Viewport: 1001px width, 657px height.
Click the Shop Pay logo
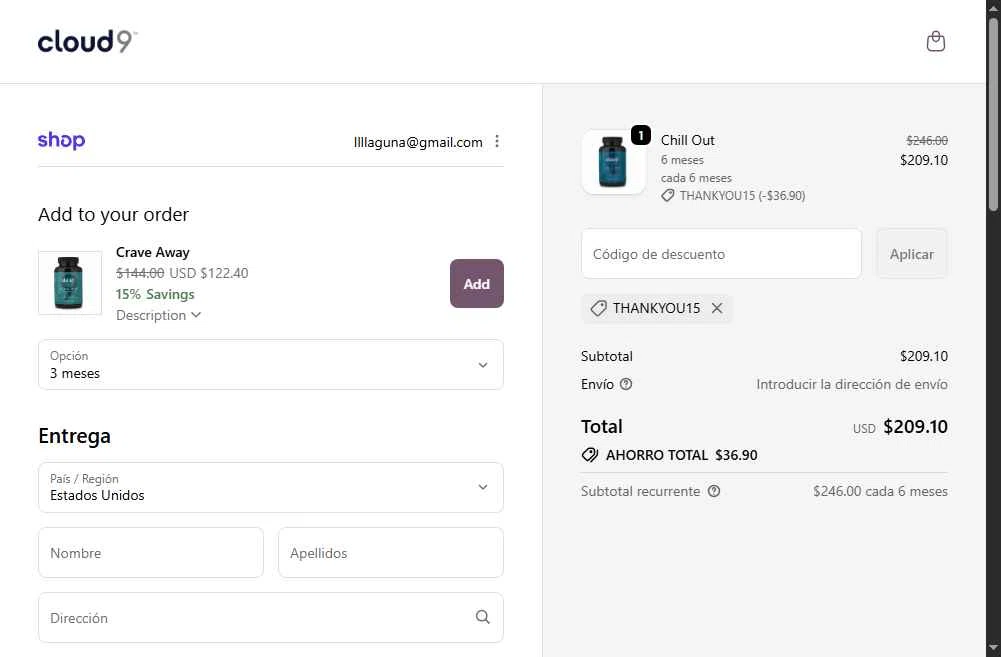61,140
